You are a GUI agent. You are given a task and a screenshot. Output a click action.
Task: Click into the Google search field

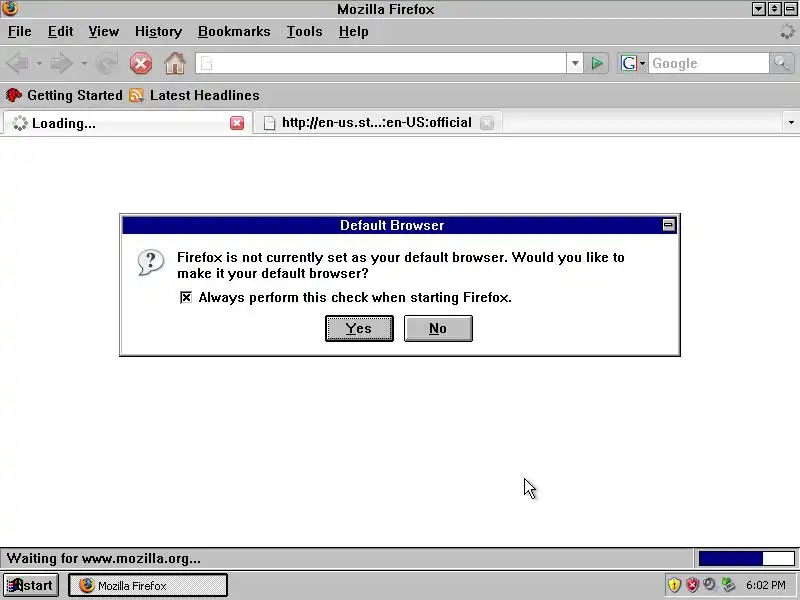[708, 63]
